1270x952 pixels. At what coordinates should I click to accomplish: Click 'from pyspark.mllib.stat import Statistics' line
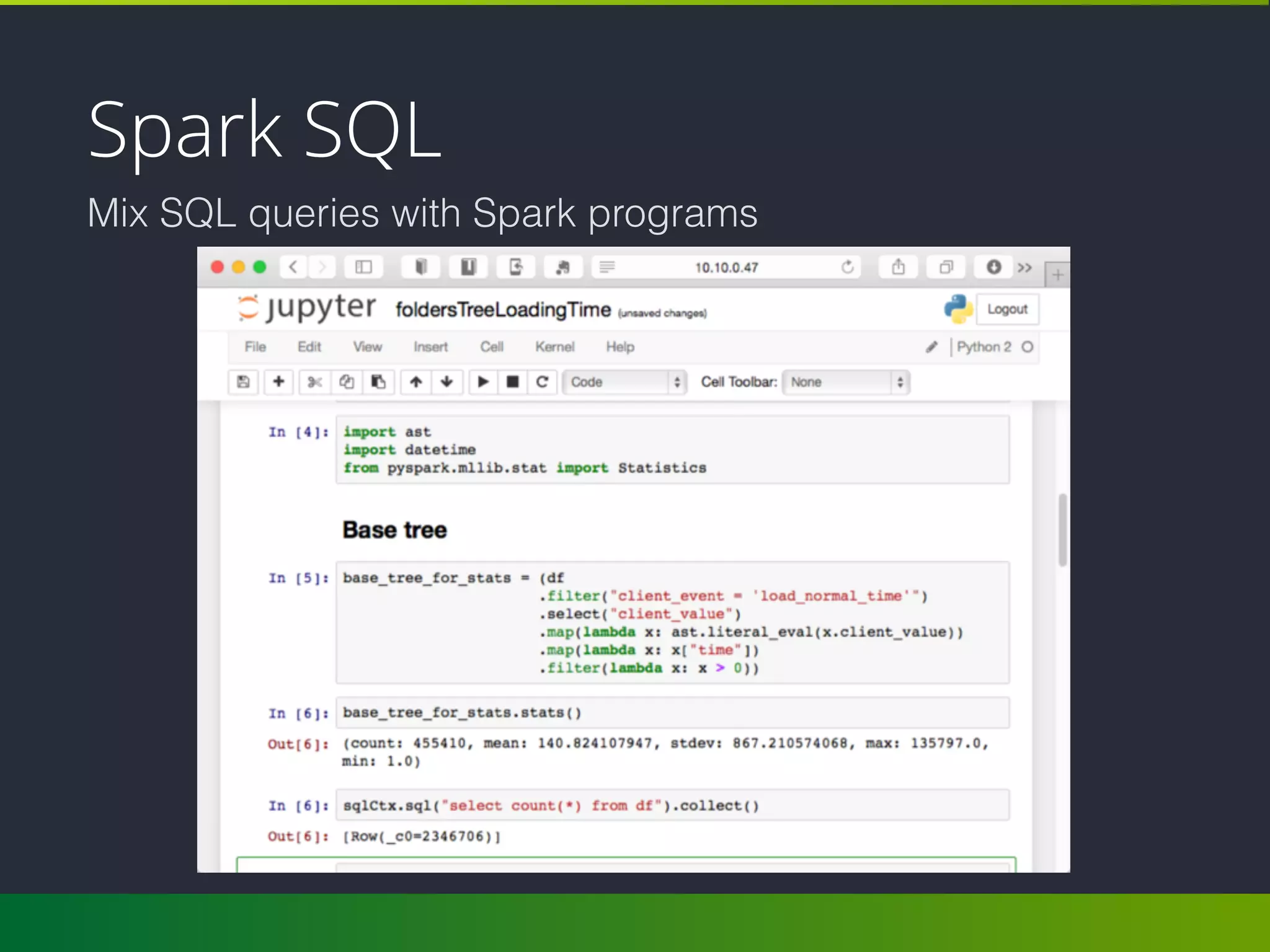click(525, 468)
